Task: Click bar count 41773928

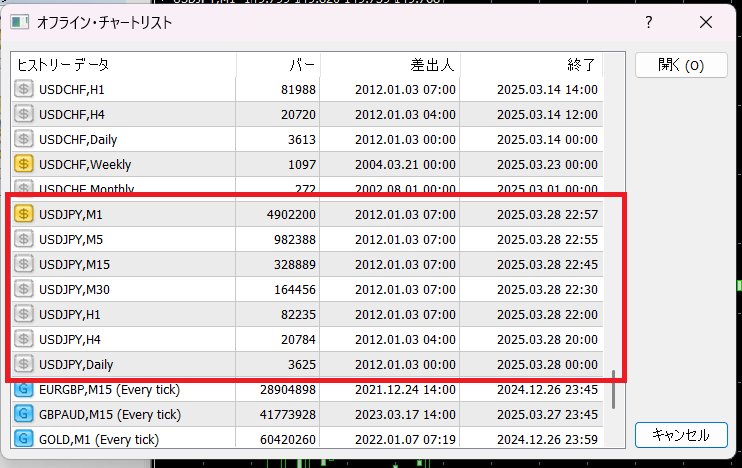Action: 288,415
